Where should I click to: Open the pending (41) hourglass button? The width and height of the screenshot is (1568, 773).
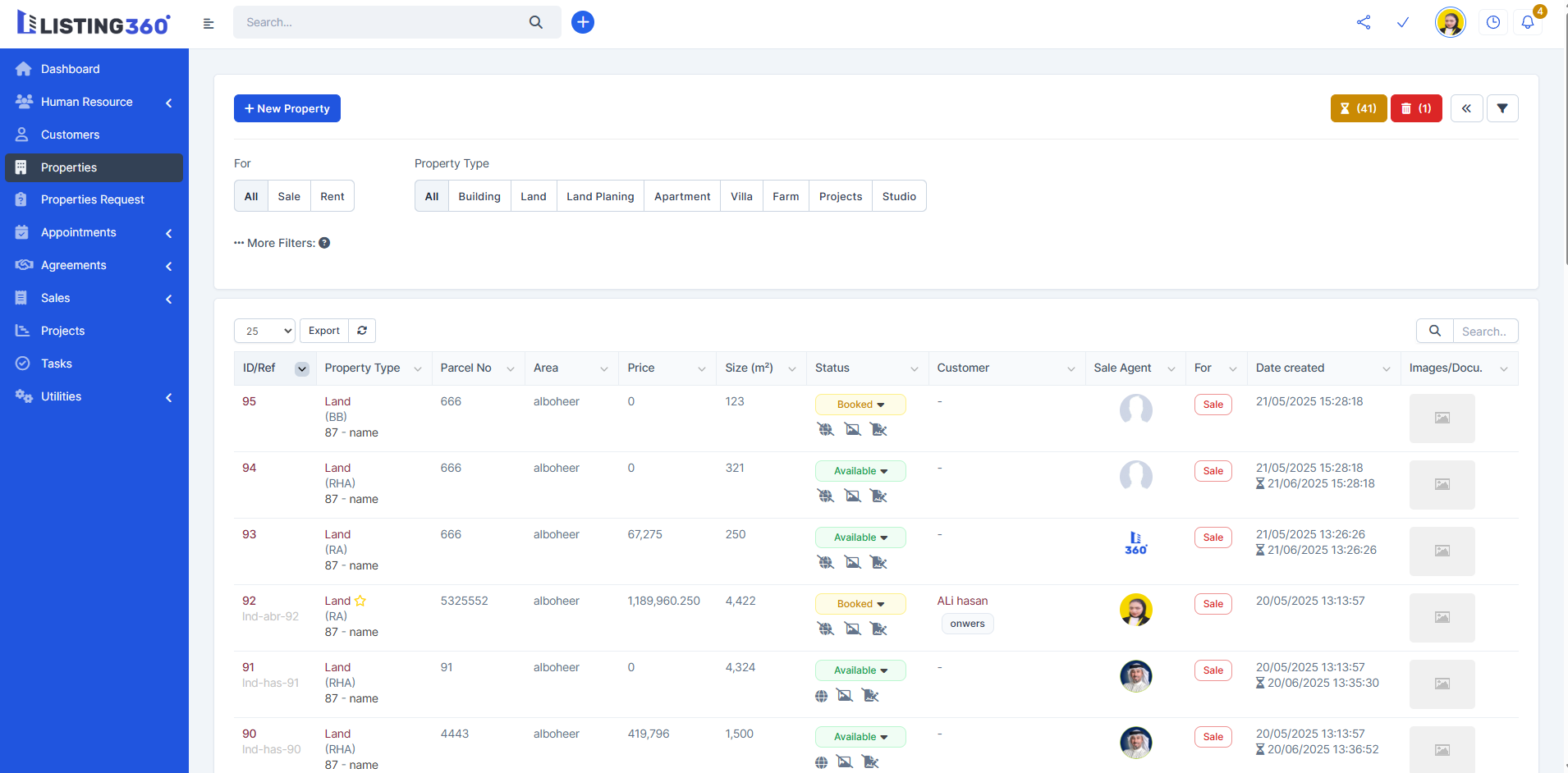tap(1359, 108)
